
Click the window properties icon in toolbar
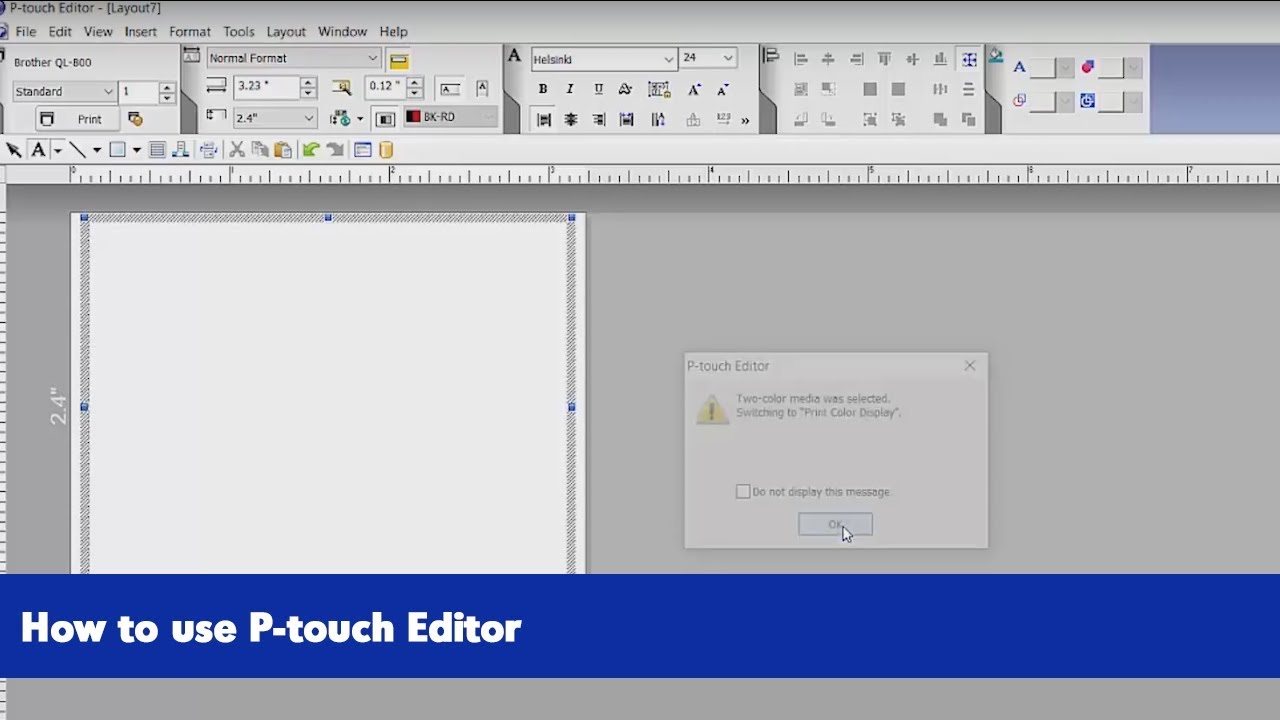(x=362, y=150)
